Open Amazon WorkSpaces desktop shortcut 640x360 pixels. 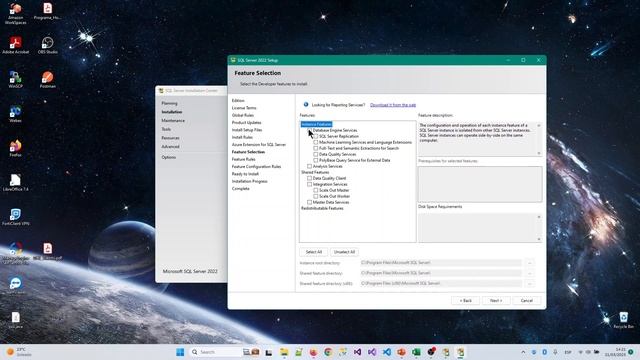point(16,13)
